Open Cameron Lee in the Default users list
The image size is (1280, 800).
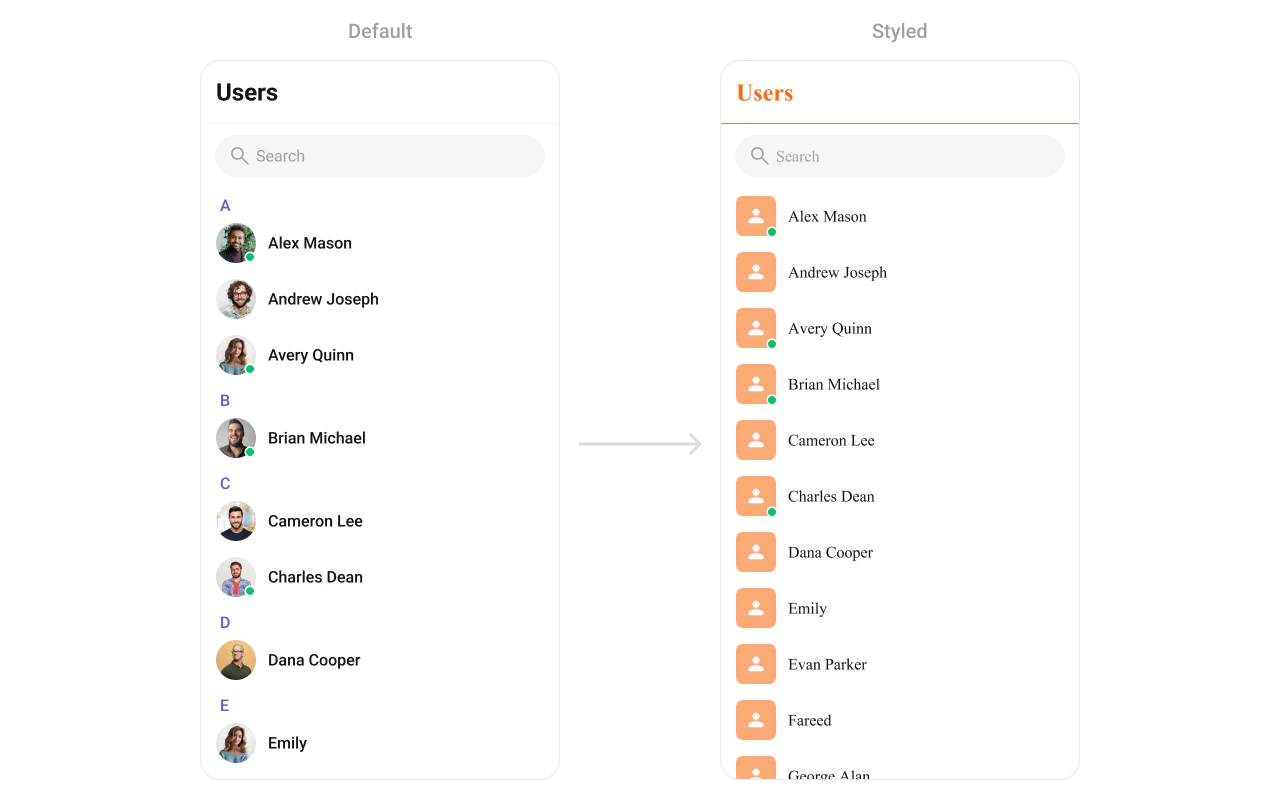pos(380,521)
